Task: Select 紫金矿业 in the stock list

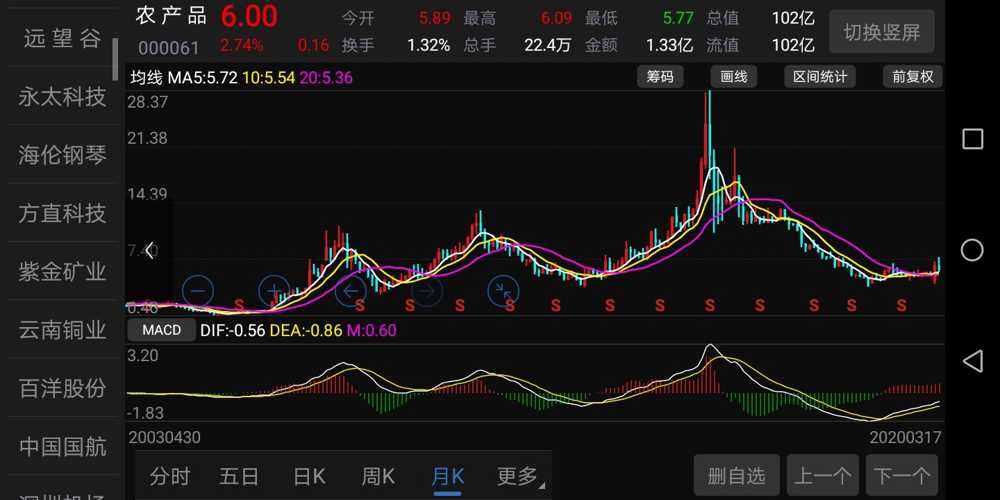Action: (62, 272)
